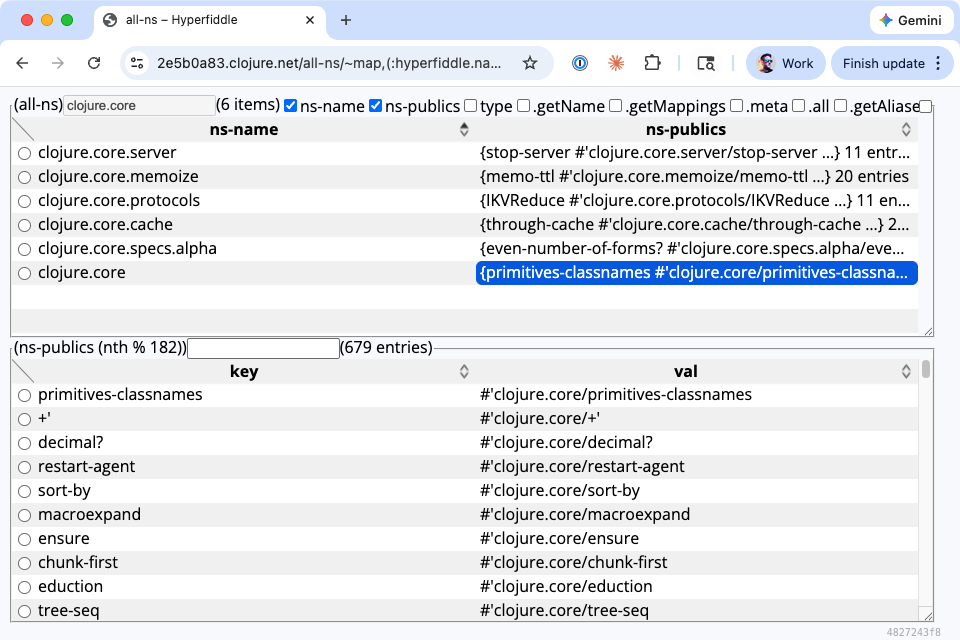
Task: Click the Finish update button
Action: pyautogui.click(x=884, y=62)
